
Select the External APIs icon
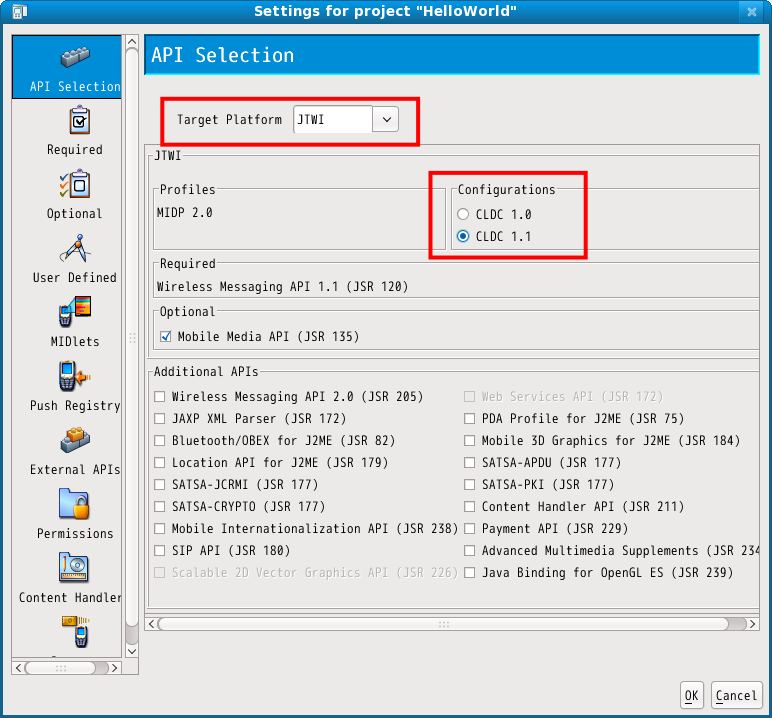pyautogui.click(x=74, y=442)
